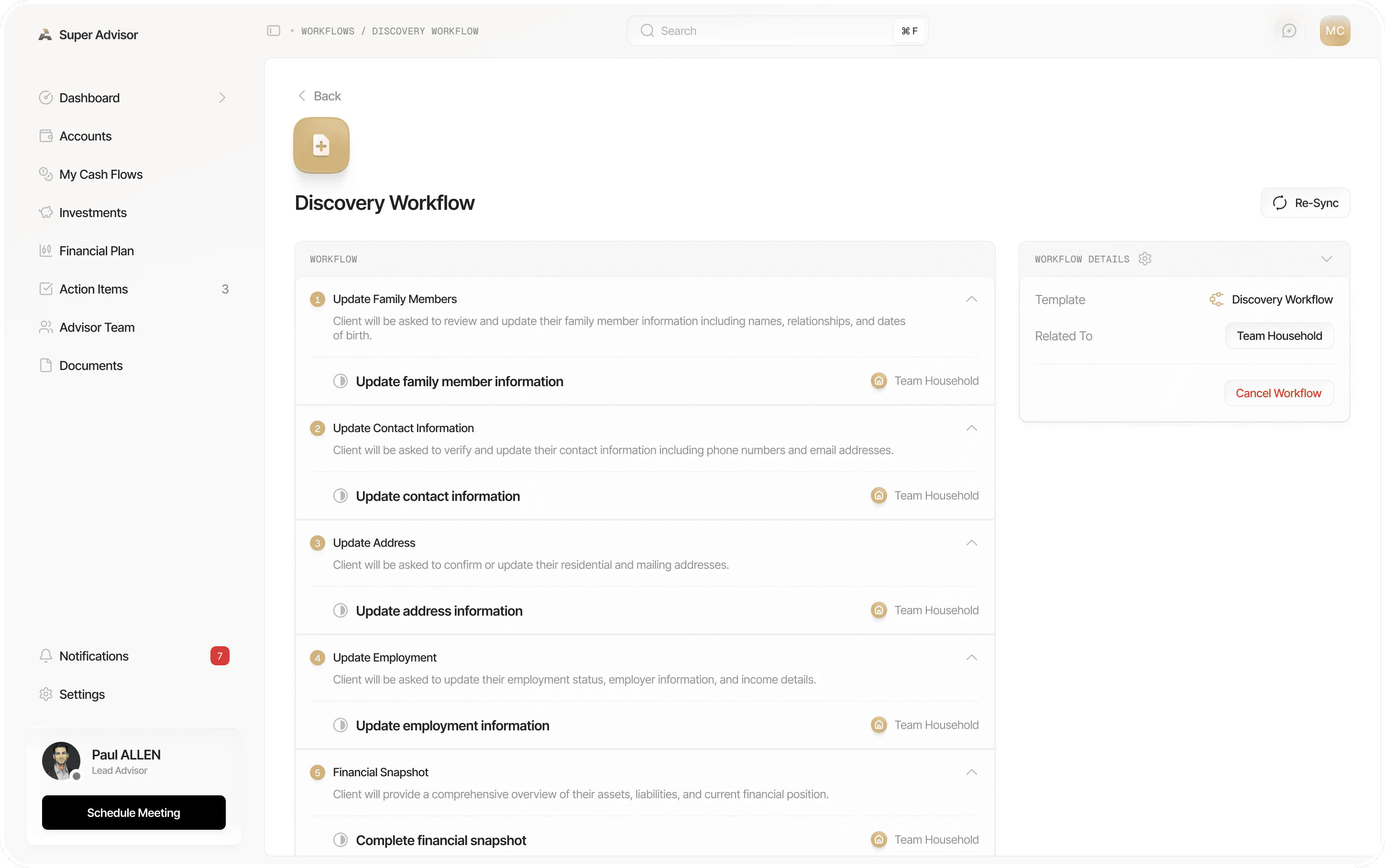The image size is (1385, 868).
Task: Click the Super Advisor logo
Action: 45,35
